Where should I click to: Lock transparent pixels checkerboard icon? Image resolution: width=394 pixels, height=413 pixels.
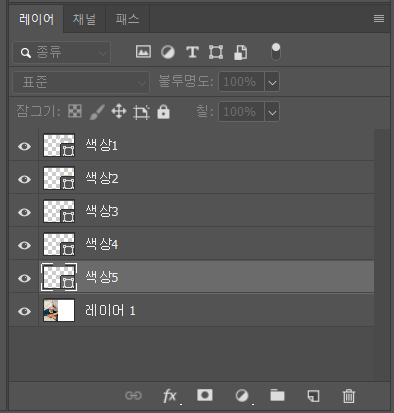tap(75, 111)
